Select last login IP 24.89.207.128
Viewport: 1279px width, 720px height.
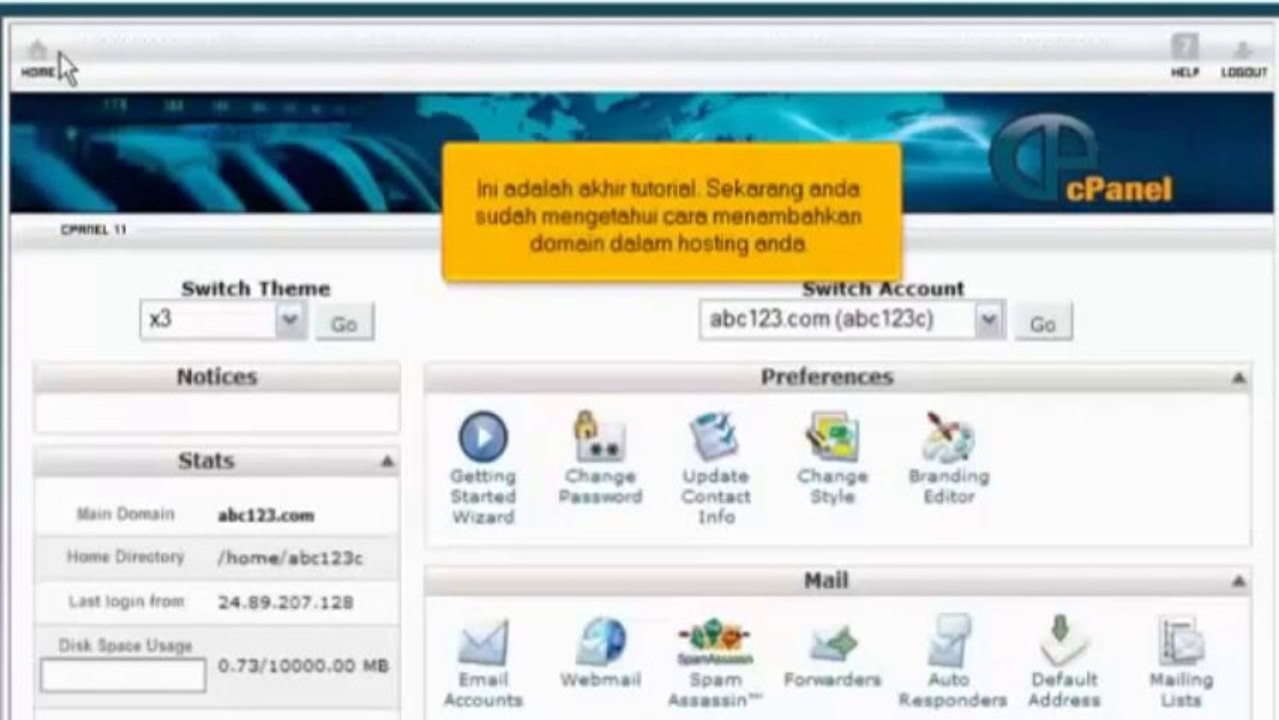(x=285, y=603)
